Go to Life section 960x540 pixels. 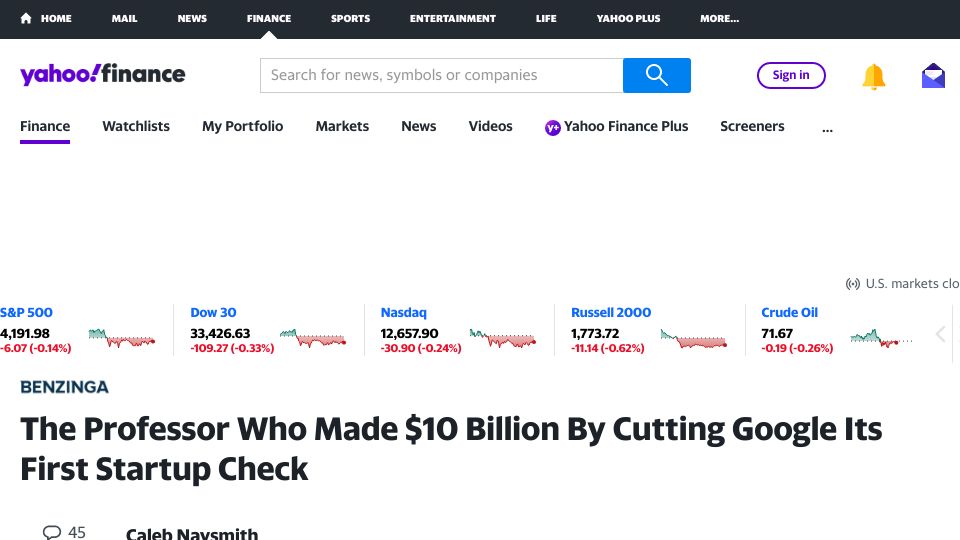[546, 18]
